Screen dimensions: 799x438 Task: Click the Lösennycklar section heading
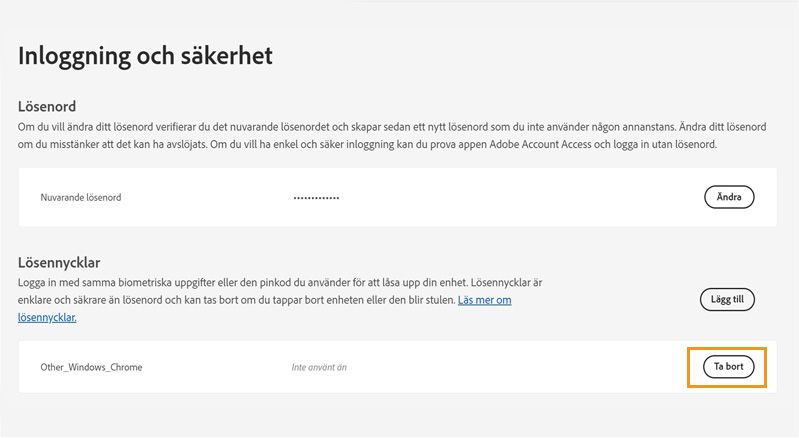(x=59, y=262)
